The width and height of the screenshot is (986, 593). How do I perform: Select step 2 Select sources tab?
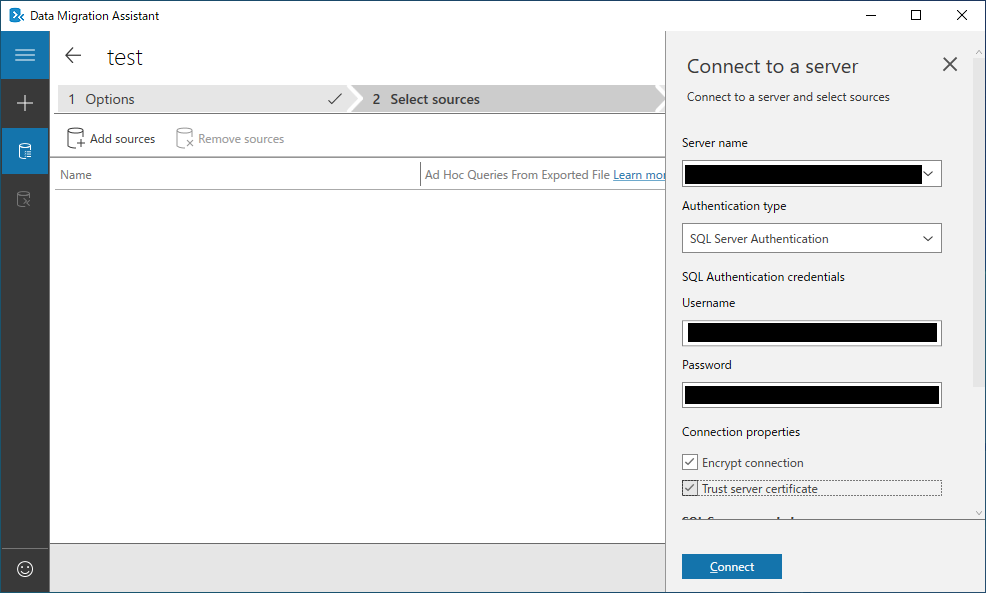pyautogui.click(x=506, y=99)
